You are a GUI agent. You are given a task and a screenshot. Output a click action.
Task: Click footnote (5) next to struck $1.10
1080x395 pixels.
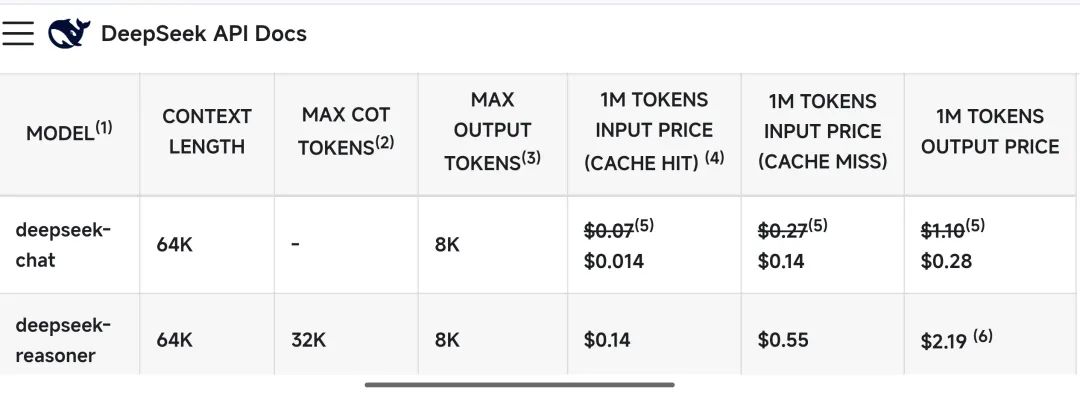[975, 225]
